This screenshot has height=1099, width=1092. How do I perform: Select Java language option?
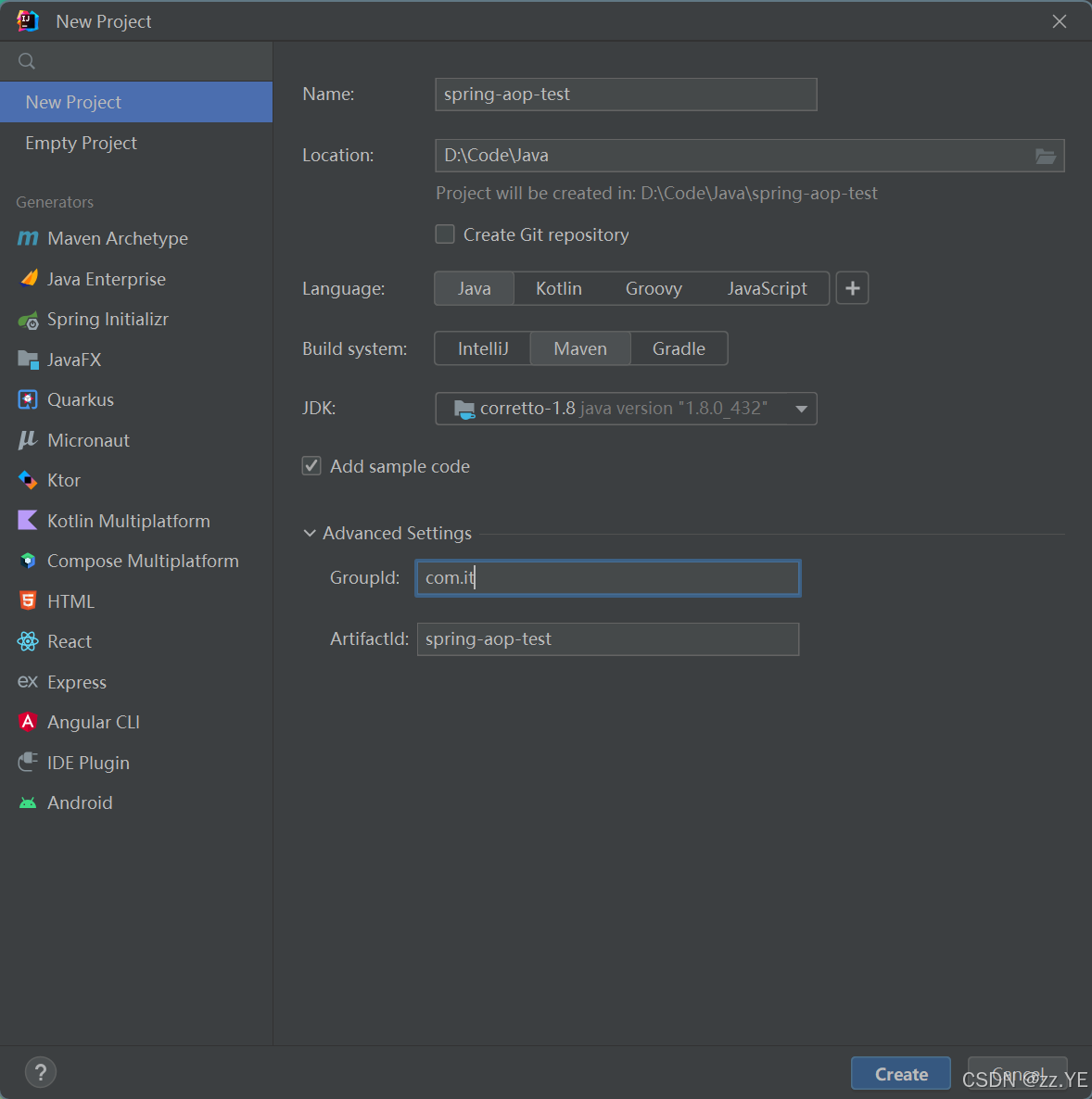point(474,288)
